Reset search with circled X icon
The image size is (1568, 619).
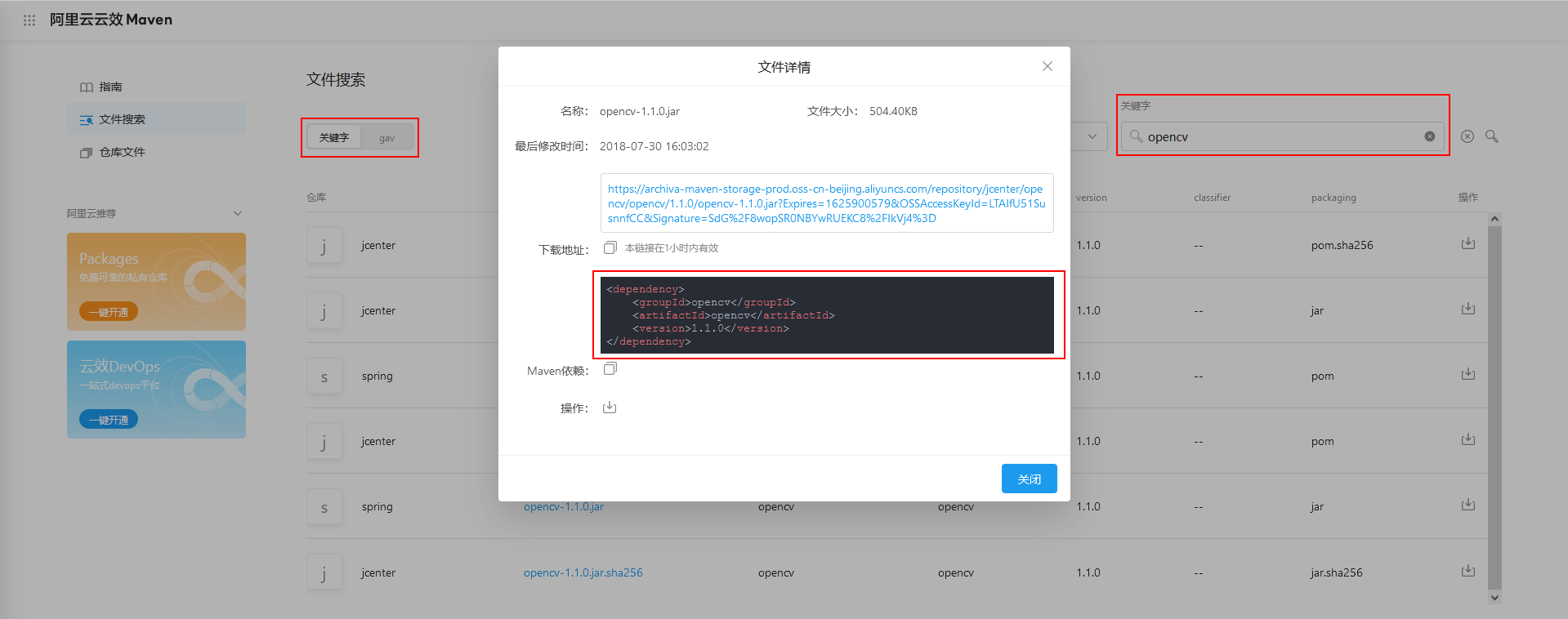1467,136
